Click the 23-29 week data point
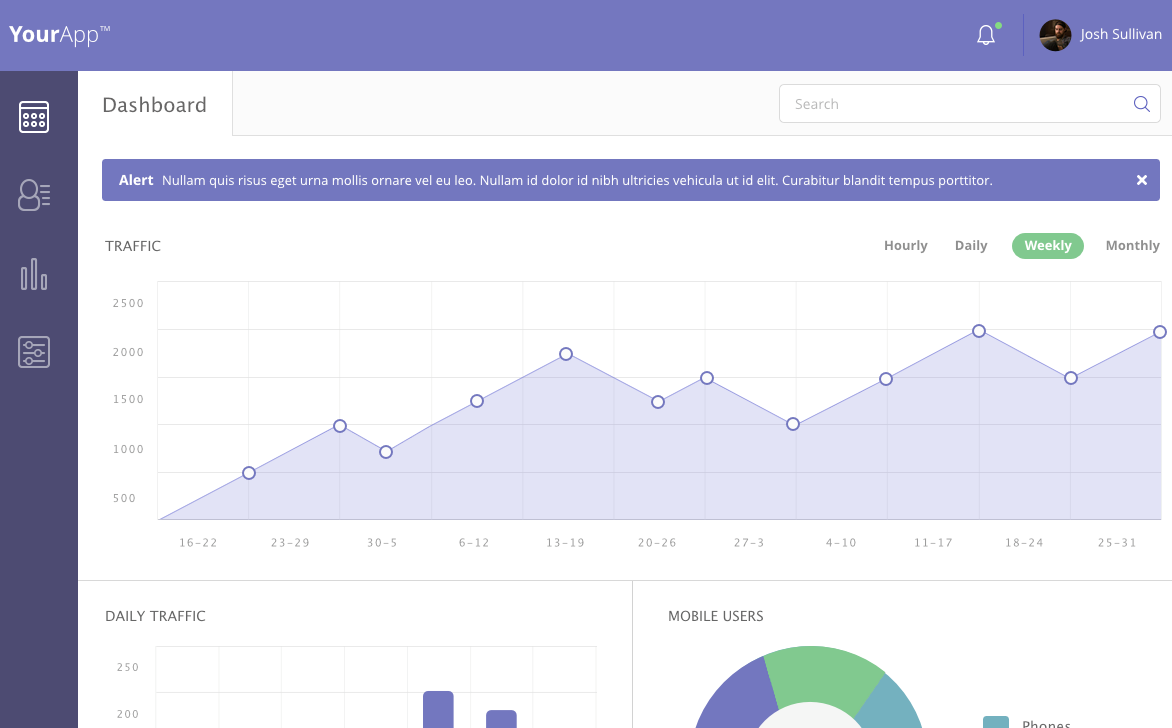The width and height of the screenshot is (1172, 728). tap(339, 426)
